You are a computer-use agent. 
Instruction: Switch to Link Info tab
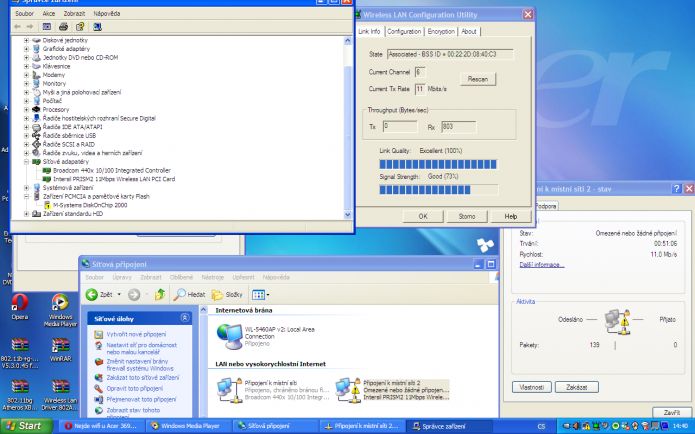pyautogui.click(x=369, y=31)
